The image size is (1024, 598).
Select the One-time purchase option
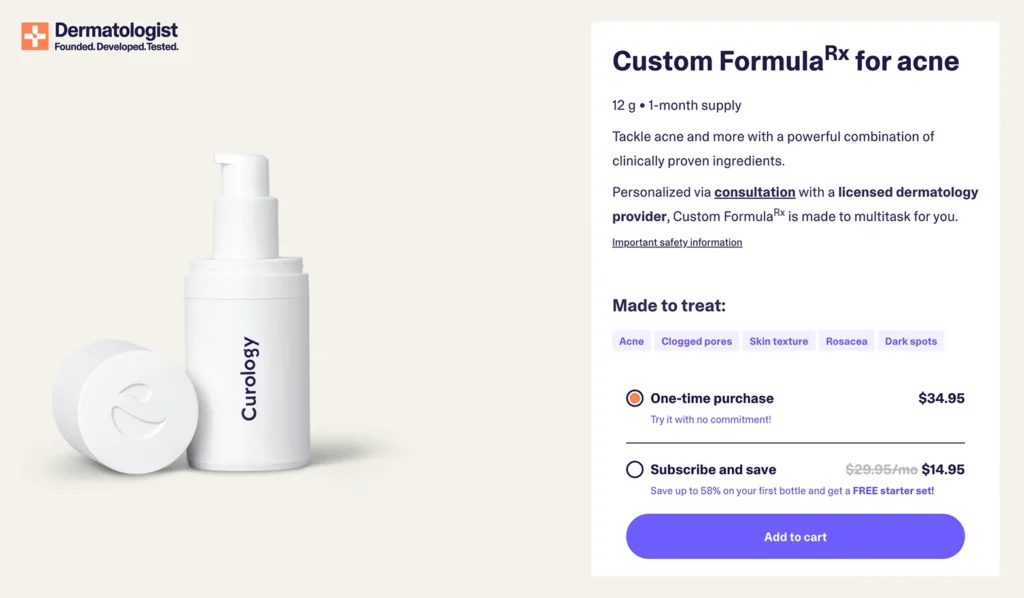(x=635, y=397)
